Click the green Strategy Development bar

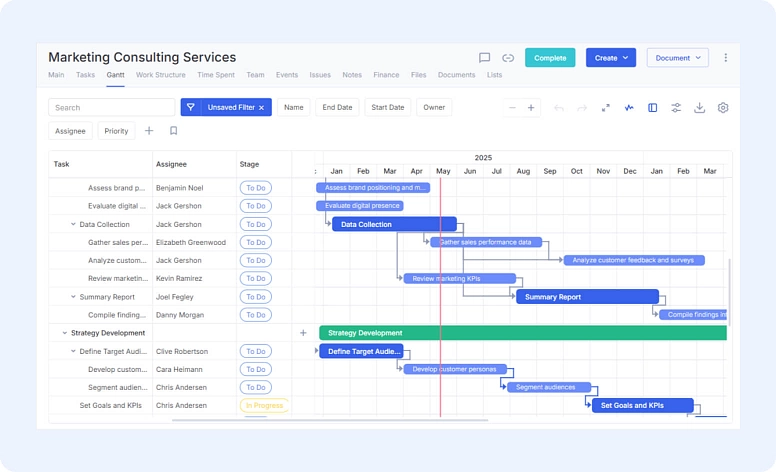pos(522,333)
